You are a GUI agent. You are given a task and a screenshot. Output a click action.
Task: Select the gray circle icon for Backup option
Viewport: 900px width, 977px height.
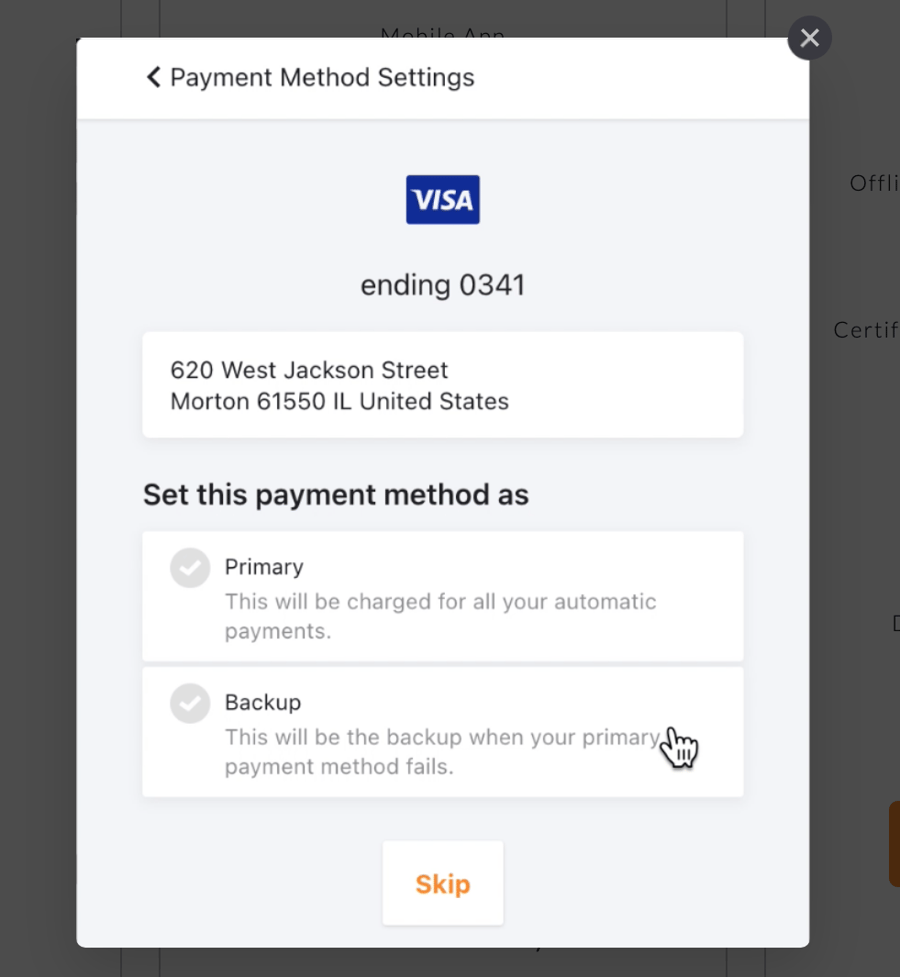[x=190, y=703]
